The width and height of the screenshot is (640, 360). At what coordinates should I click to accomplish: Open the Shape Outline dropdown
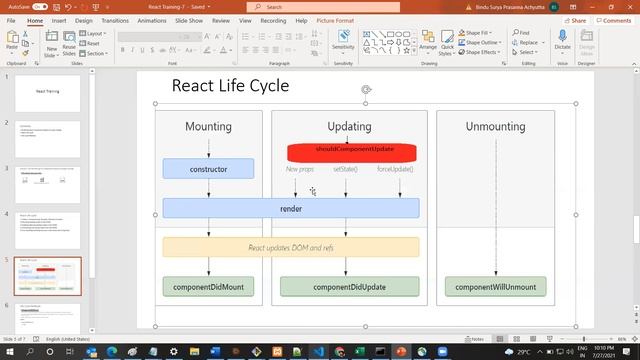coord(480,42)
